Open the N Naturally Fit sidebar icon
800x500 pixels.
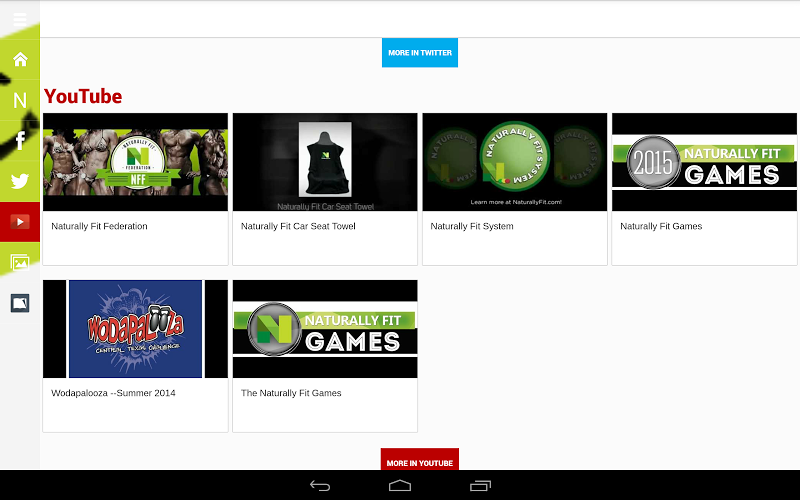[20, 100]
